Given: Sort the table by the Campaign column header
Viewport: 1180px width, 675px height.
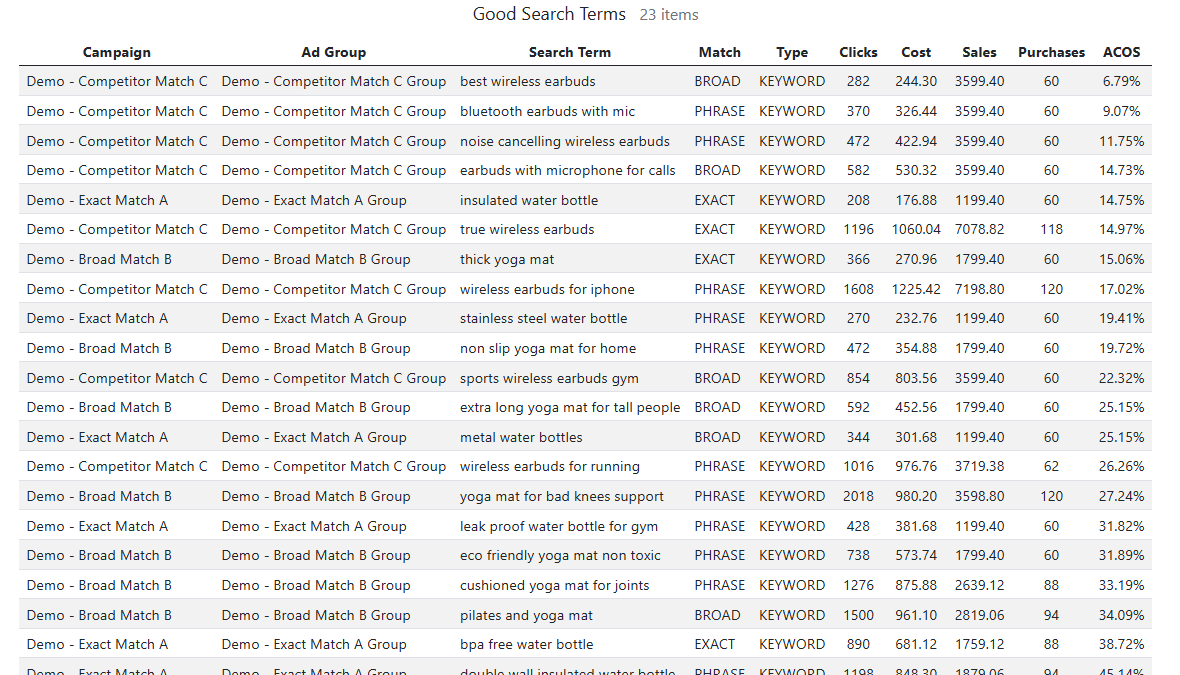Looking at the screenshot, I should (x=116, y=52).
